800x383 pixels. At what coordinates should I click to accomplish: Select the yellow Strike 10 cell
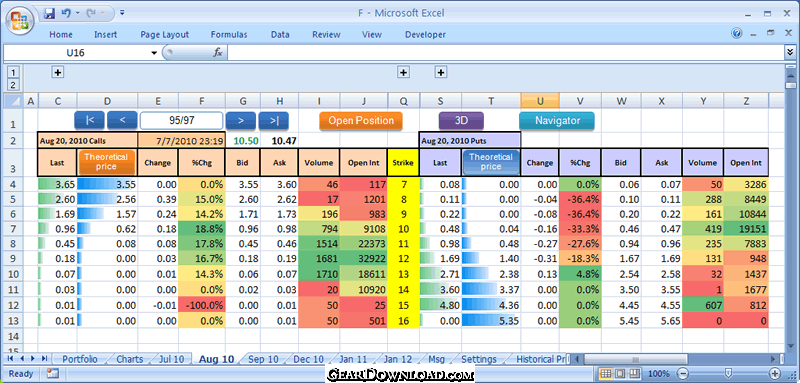tap(404, 229)
